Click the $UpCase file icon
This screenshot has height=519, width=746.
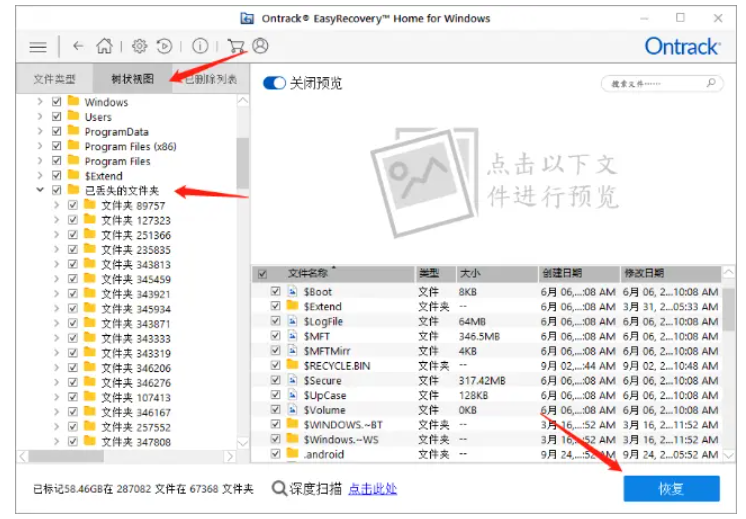click(x=293, y=394)
